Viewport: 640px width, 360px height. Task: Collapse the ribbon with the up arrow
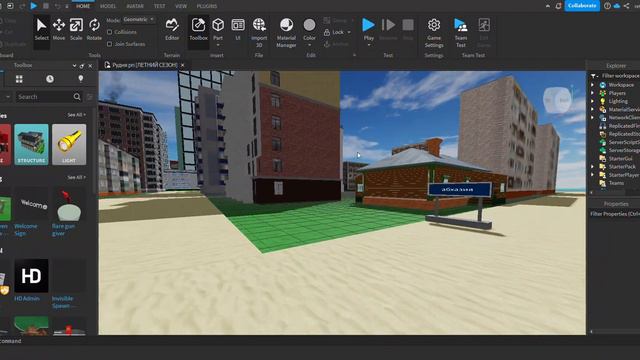[548, 6]
